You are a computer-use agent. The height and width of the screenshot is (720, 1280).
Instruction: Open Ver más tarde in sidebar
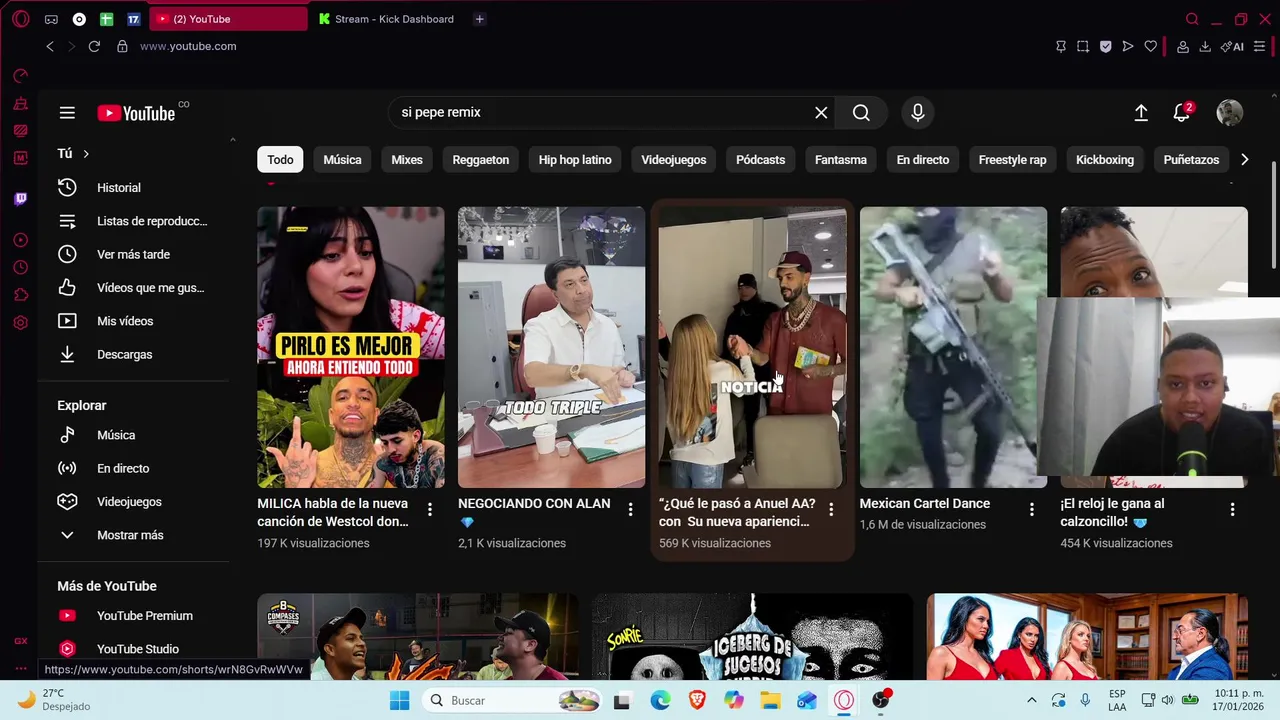coord(134,254)
